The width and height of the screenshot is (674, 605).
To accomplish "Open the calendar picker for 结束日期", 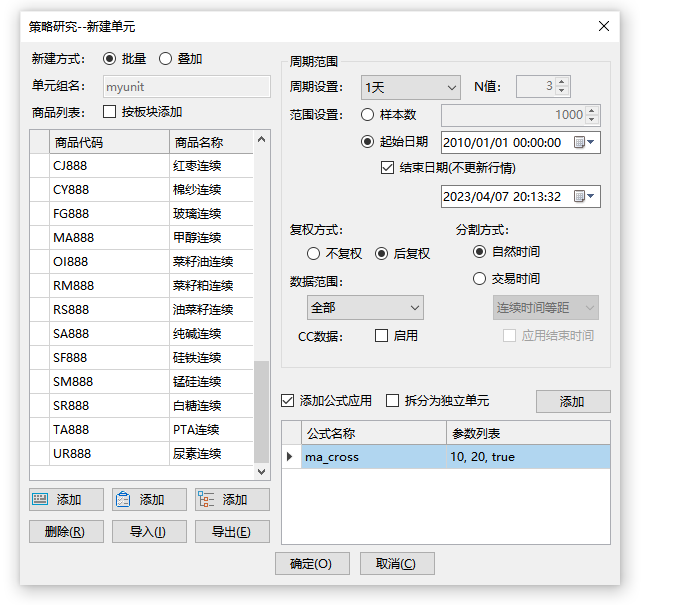I will tap(586, 197).
